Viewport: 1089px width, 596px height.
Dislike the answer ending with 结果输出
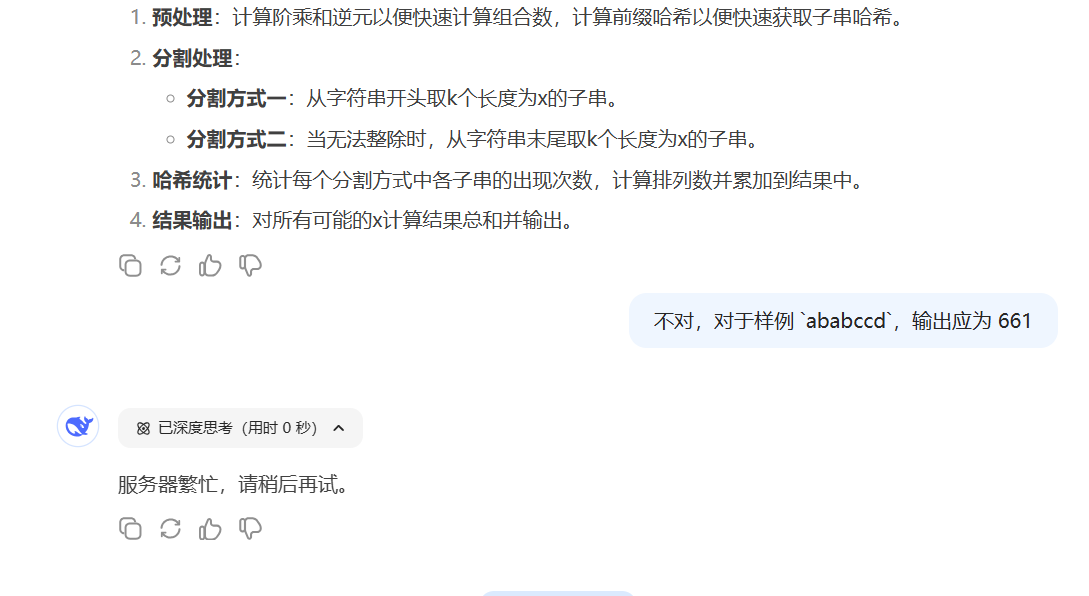(x=250, y=265)
